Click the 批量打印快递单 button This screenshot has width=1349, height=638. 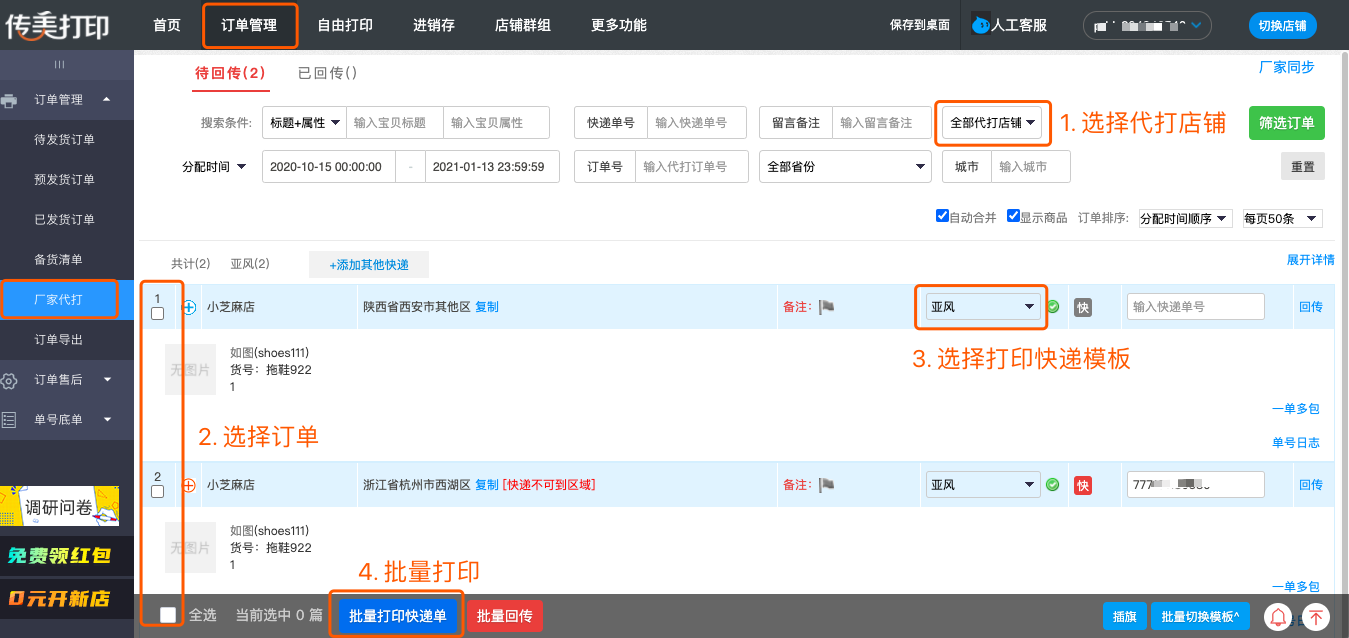point(398,616)
